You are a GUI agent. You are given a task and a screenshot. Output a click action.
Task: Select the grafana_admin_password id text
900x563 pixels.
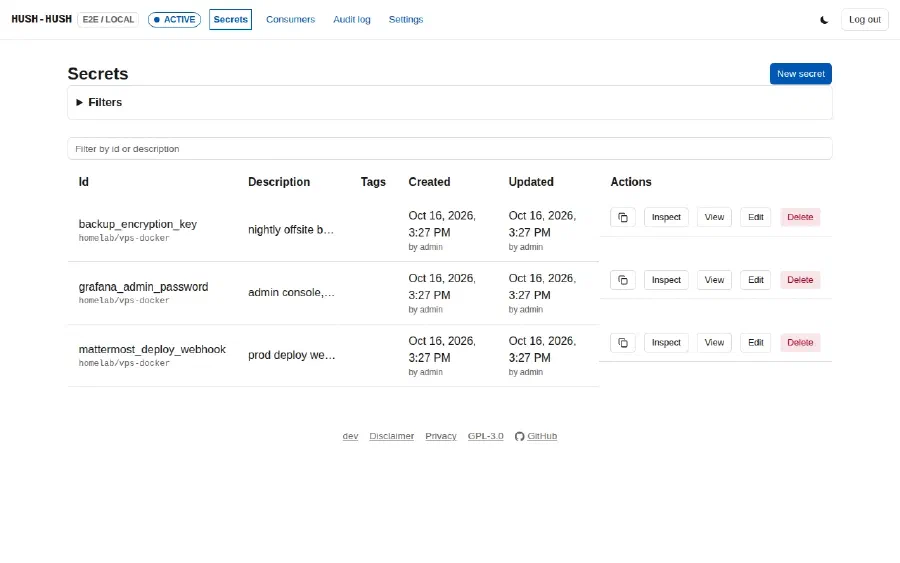pos(143,286)
